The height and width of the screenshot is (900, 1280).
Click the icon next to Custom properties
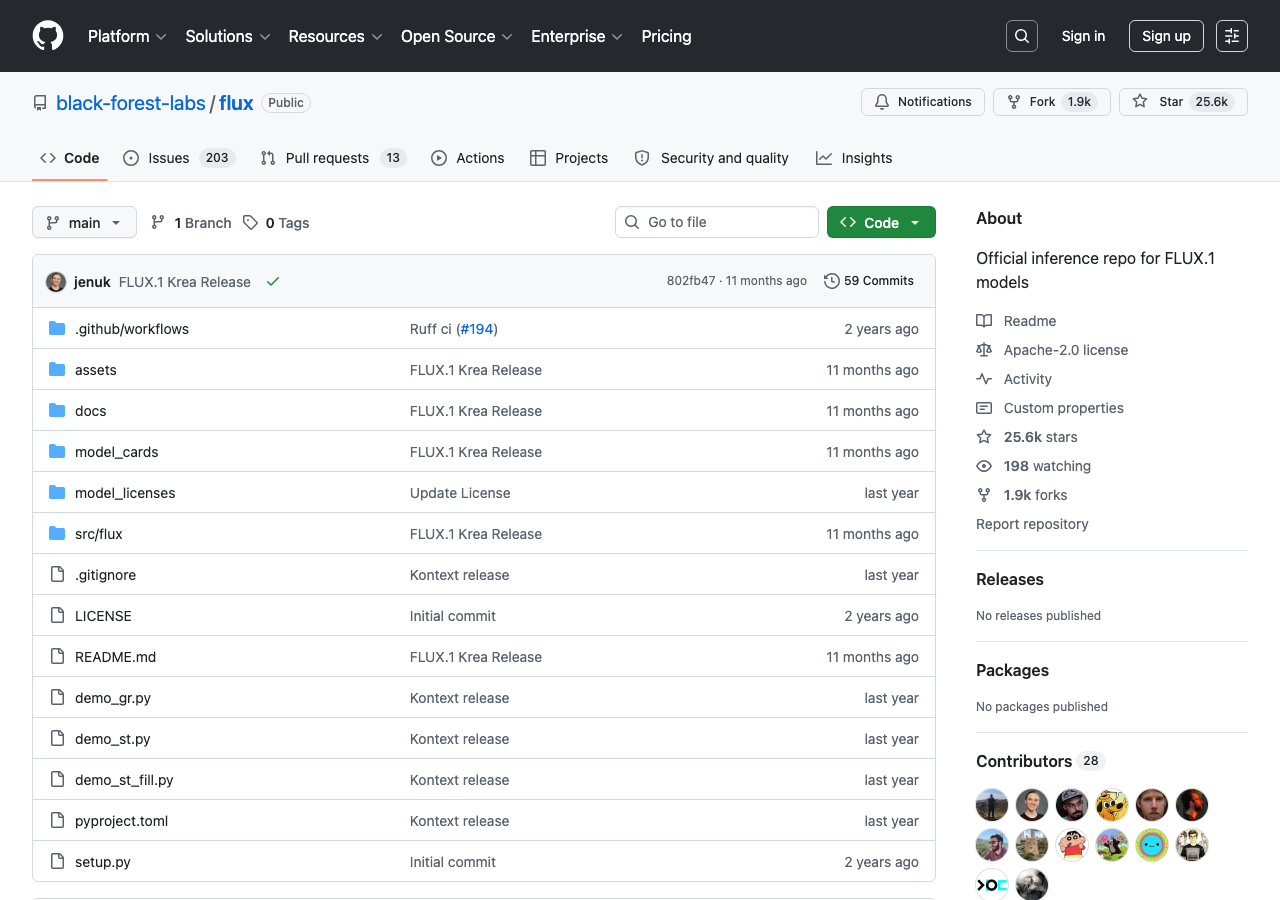click(x=984, y=408)
